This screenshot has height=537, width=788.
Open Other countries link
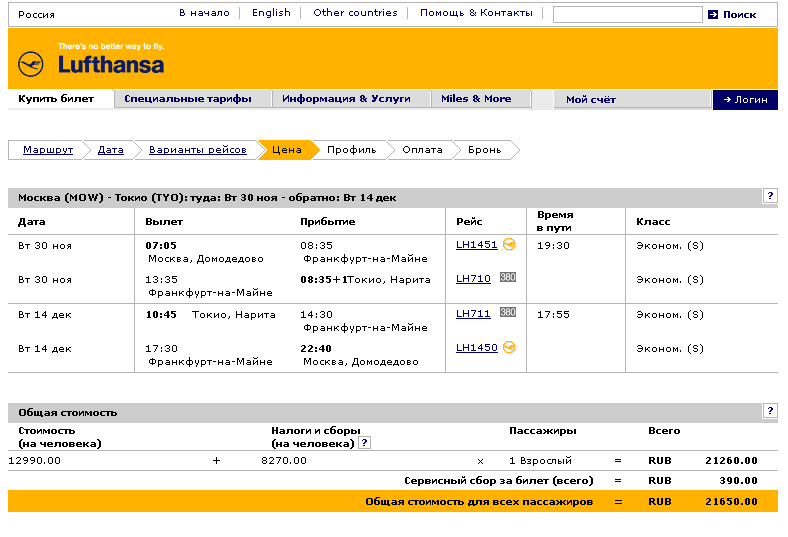pos(355,13)
